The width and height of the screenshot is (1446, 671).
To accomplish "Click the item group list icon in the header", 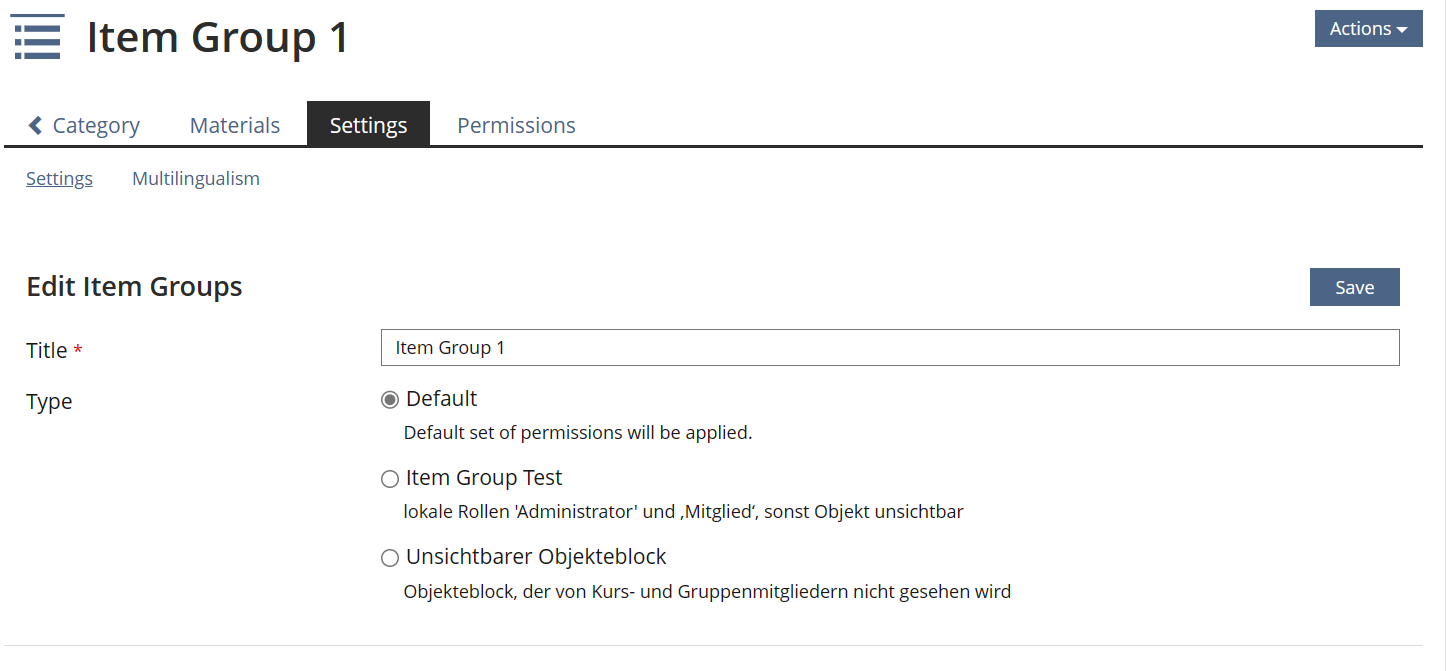I will tap(38, 37).
